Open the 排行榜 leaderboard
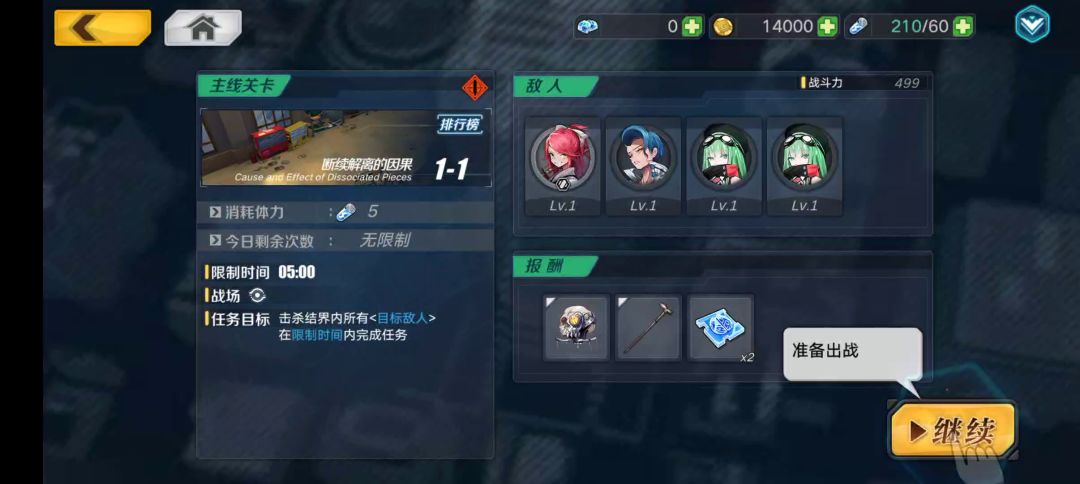The height and width of the screenshot is (484, 1080). pos(459,124)
